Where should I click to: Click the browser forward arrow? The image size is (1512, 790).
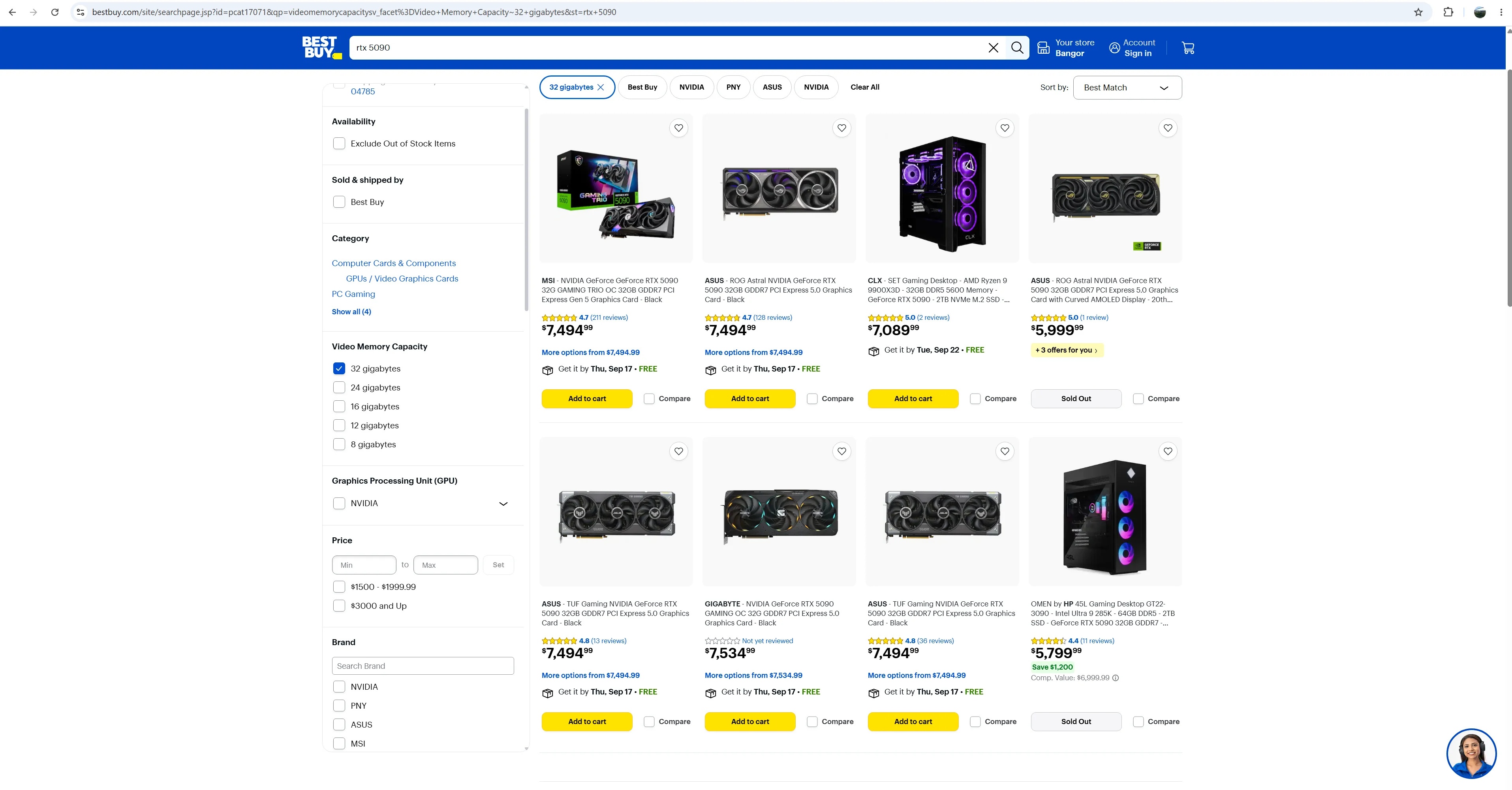(34, 12)
